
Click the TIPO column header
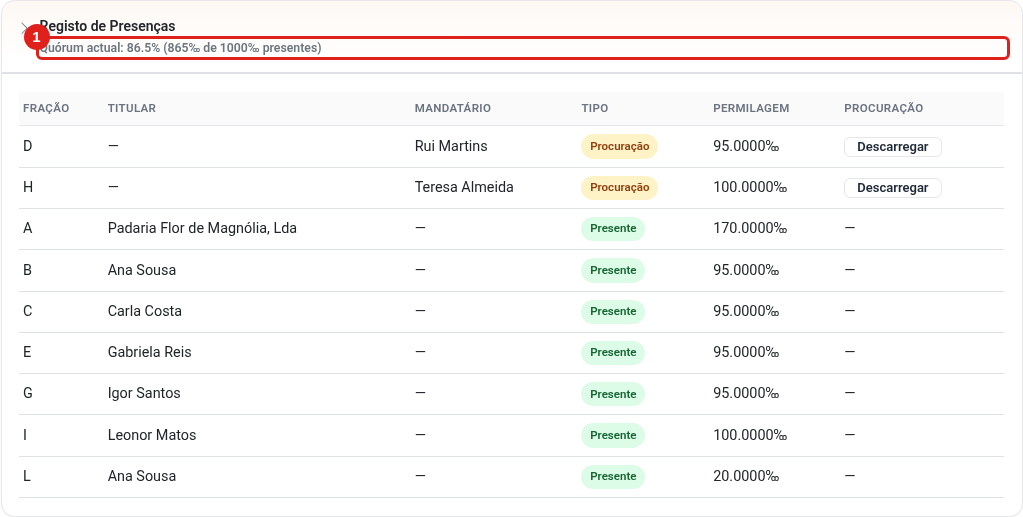595,108
